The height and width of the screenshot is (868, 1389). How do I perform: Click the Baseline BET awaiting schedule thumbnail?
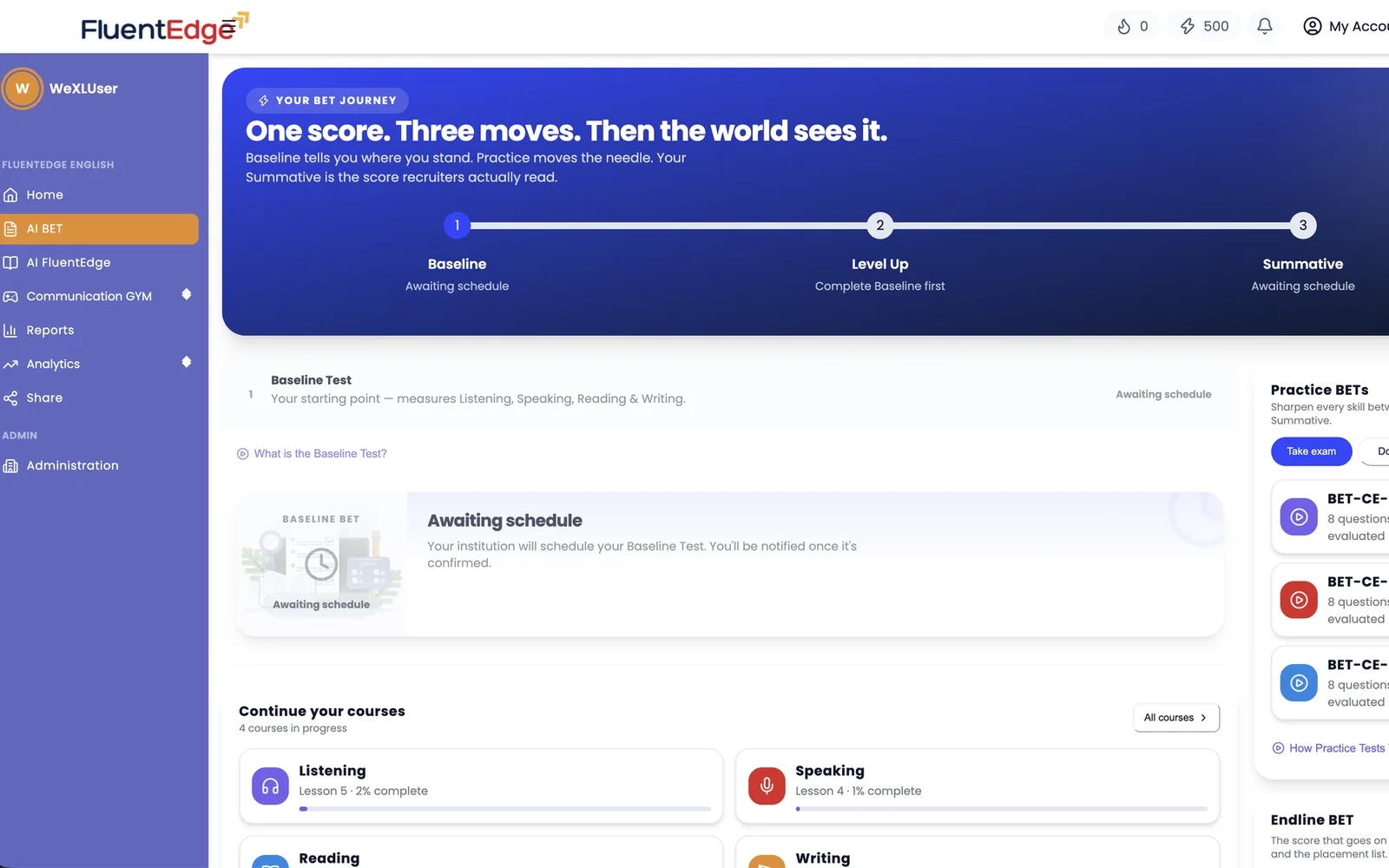click(x=321, y=564)
